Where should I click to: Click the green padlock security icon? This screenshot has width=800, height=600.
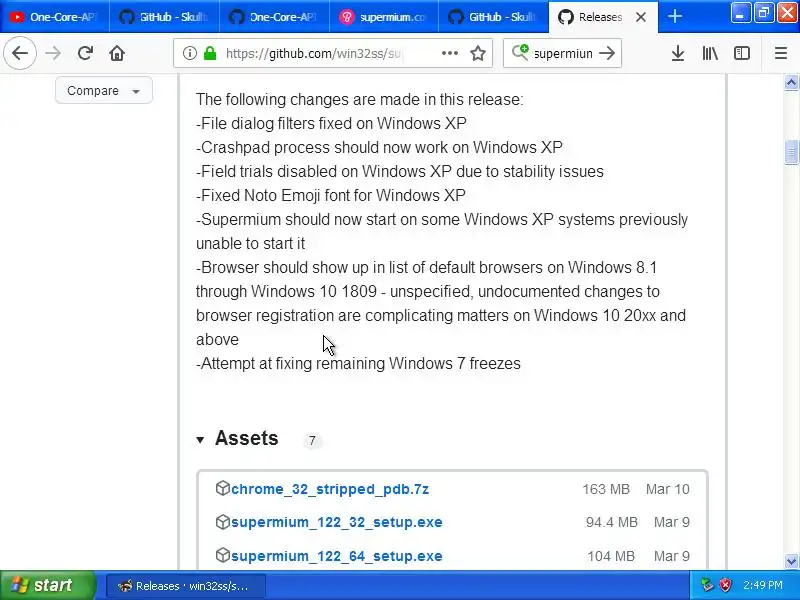(210, 53)
